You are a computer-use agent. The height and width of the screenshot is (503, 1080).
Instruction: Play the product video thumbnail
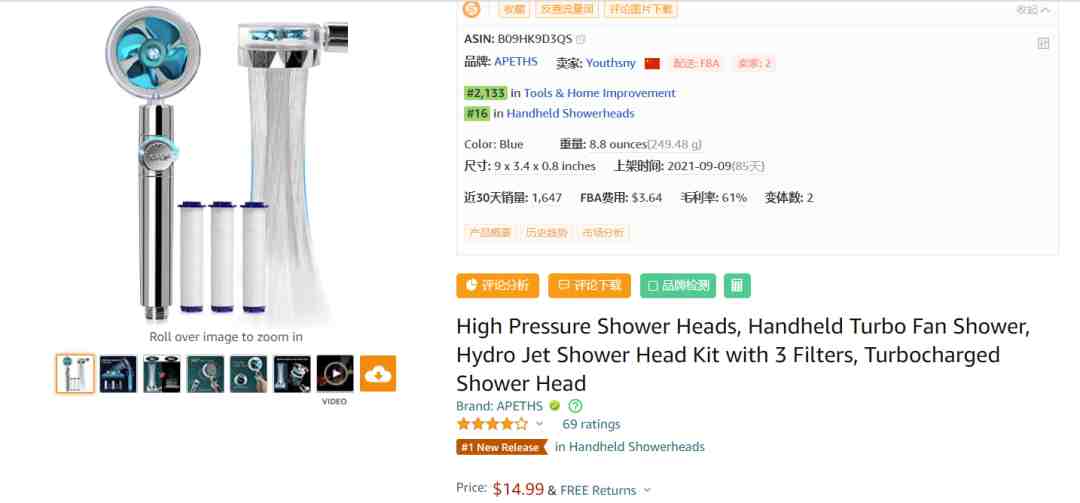(x=335, y=373)
